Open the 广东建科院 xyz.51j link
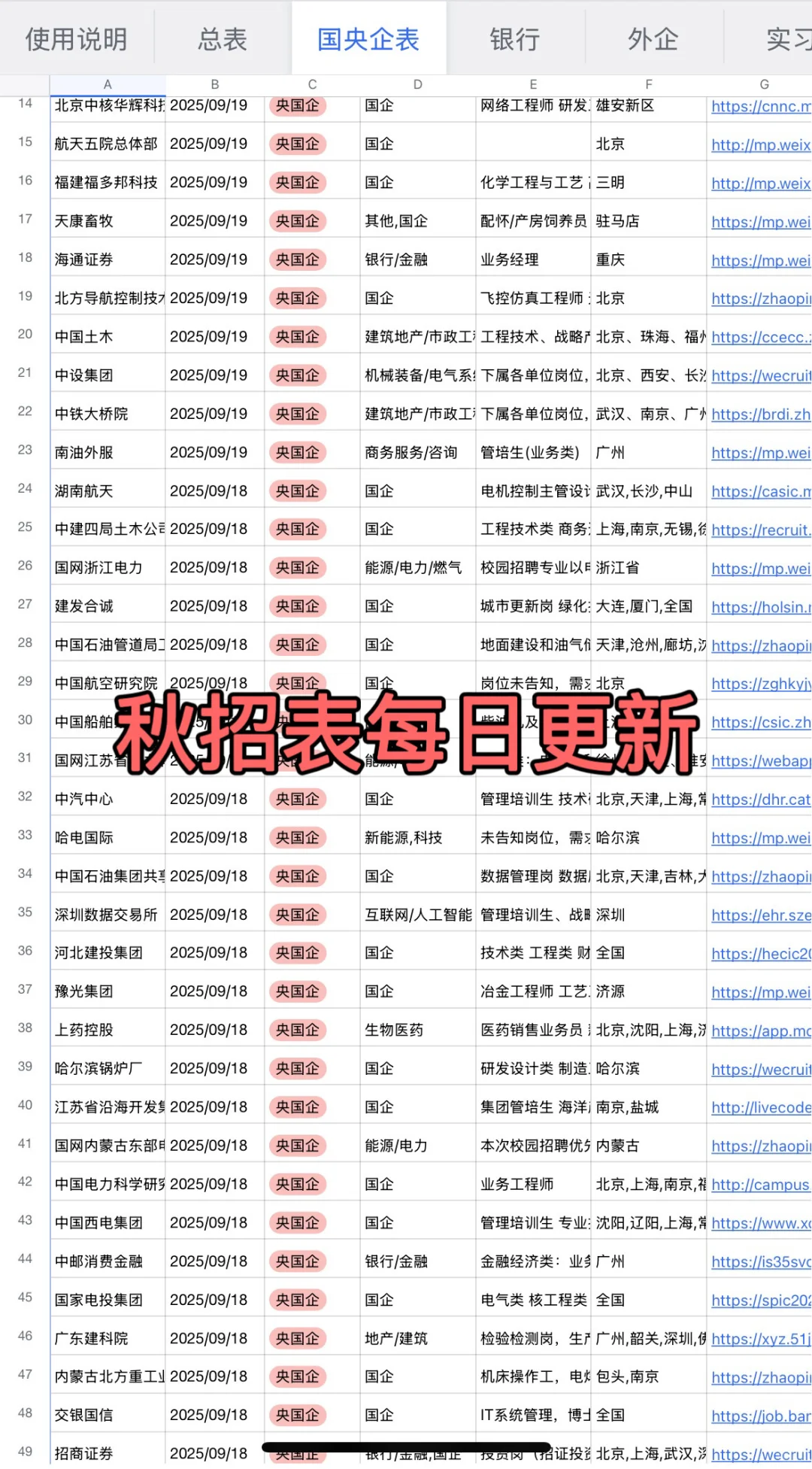 [761, 1339]
